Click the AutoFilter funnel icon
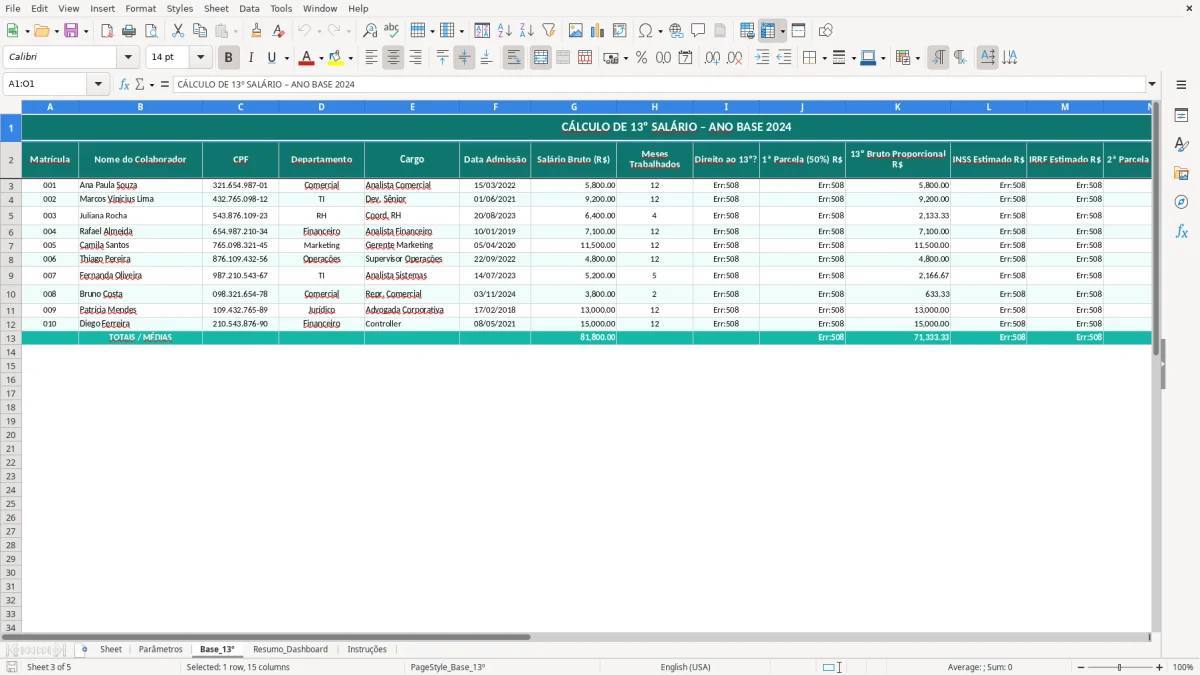1200x675 pixels. tap(549, 31)
